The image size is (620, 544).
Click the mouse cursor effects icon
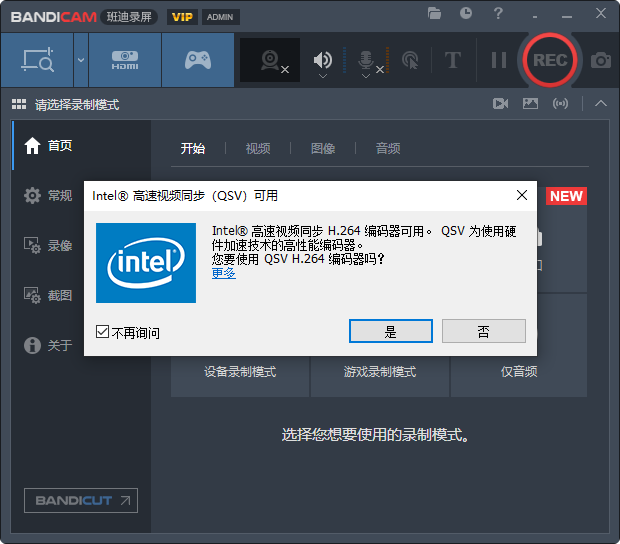[x=409, y=60]
